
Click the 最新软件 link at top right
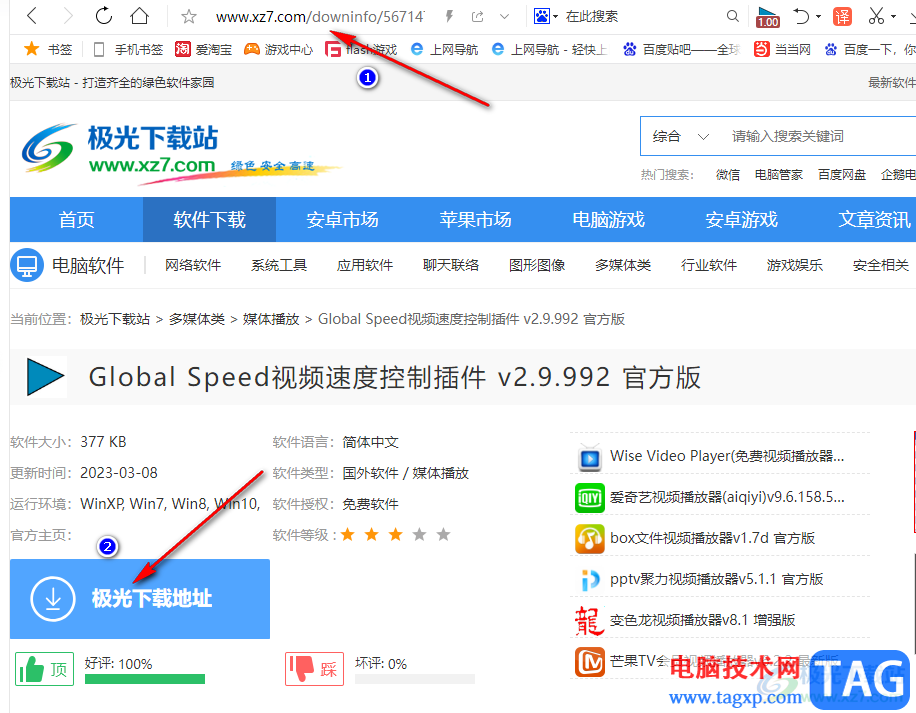891,82
